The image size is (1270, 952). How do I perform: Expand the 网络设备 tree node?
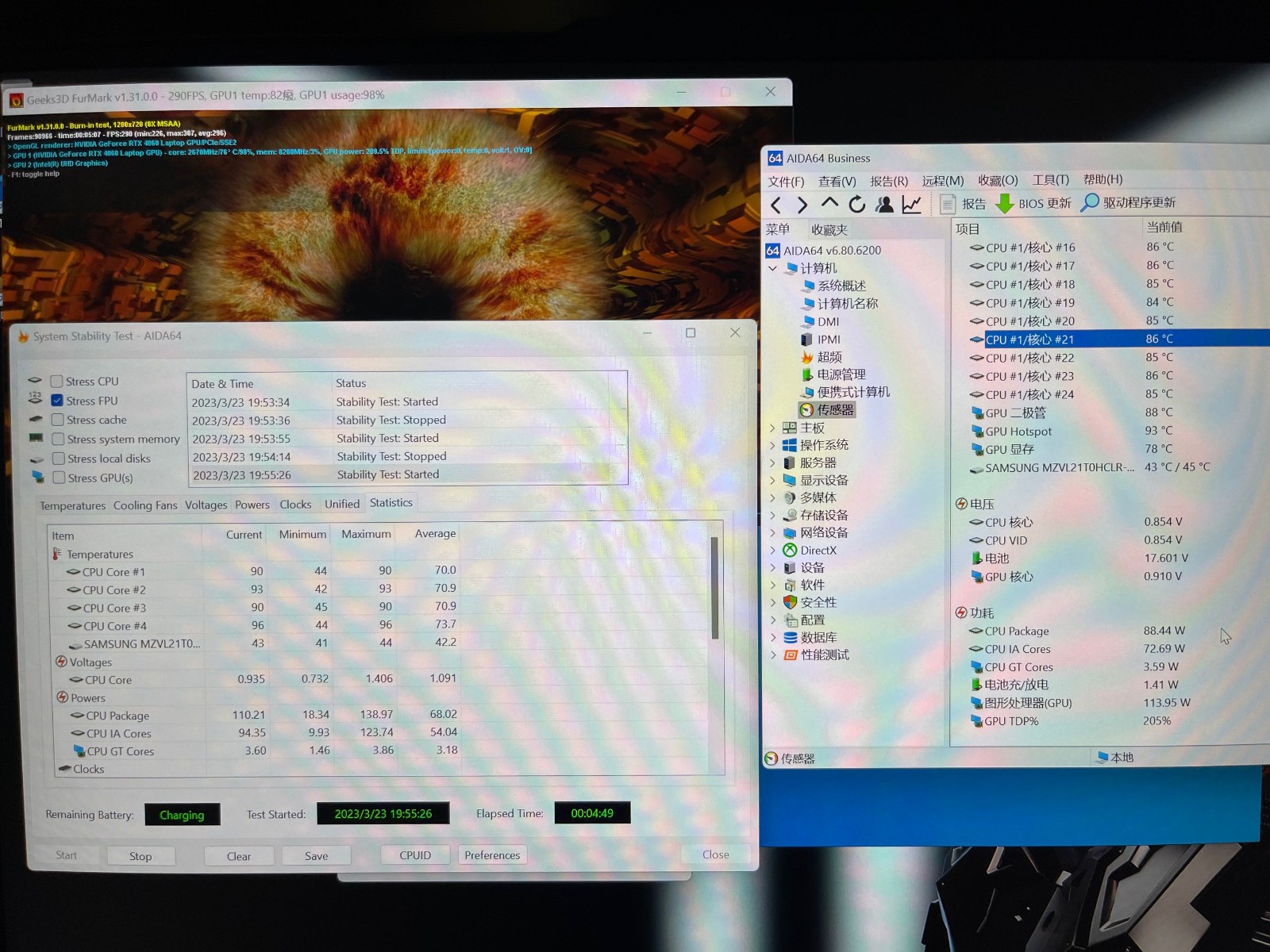coord(772,532)
